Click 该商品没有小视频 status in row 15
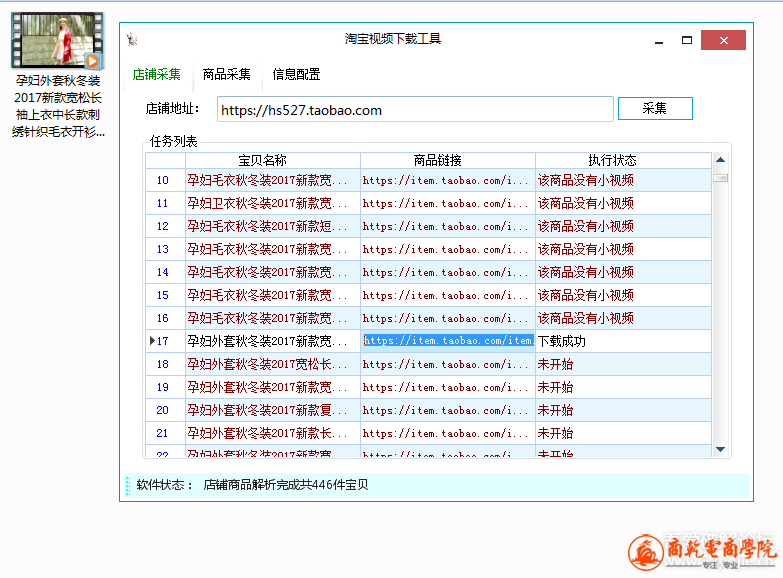The width and height of the screenshot is (783, 578). tap(624, 295)
